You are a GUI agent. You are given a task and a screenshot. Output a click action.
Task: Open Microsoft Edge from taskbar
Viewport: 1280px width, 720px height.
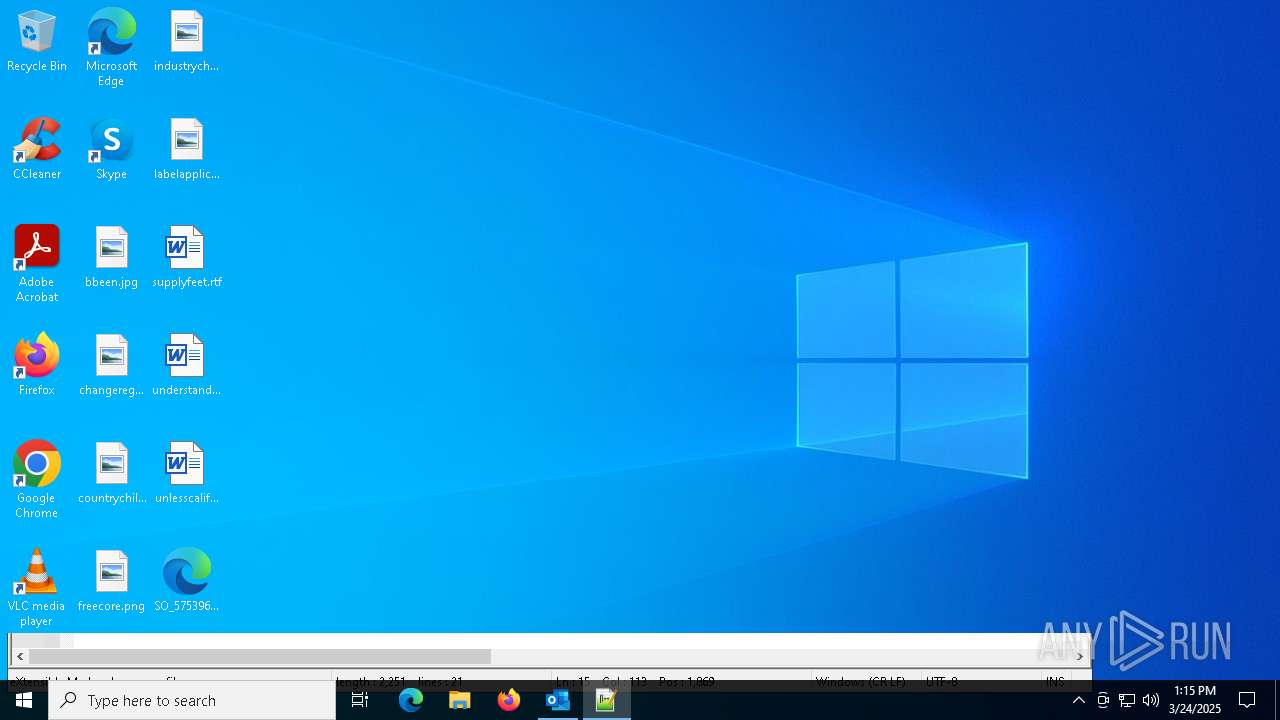(x=411, y=700)
